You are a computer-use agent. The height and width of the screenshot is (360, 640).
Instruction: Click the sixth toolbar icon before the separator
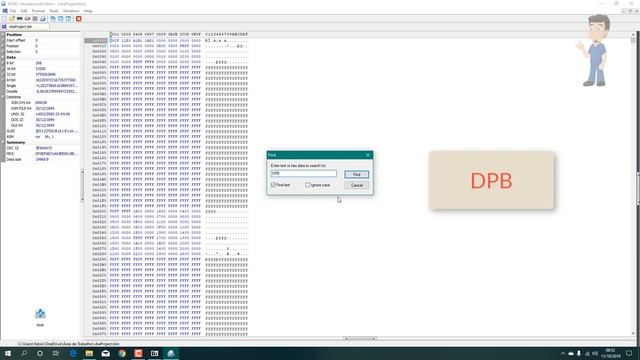point(43,19)
